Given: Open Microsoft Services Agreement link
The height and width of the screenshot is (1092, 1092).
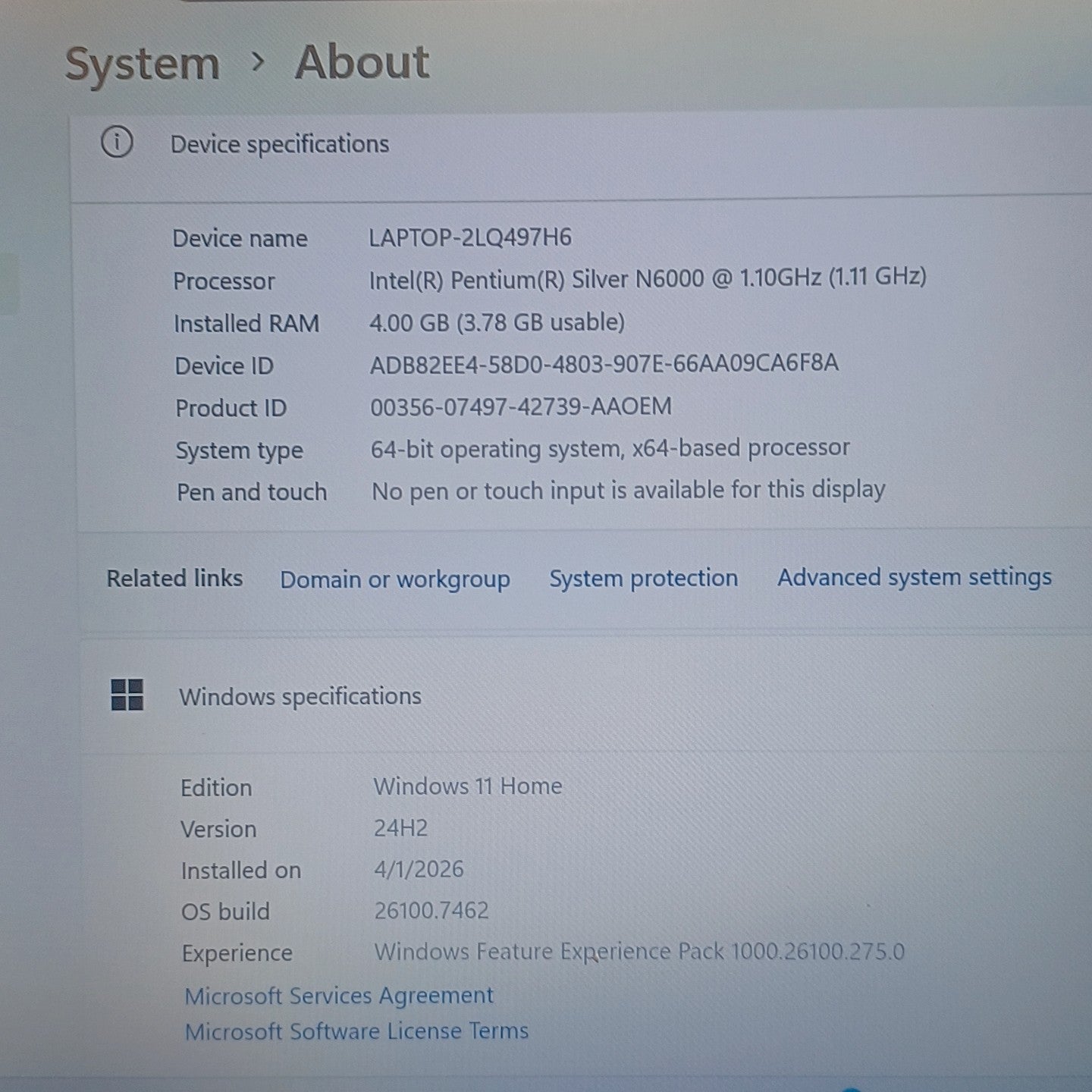Looking at the screenshot, I should coord(339,996).
